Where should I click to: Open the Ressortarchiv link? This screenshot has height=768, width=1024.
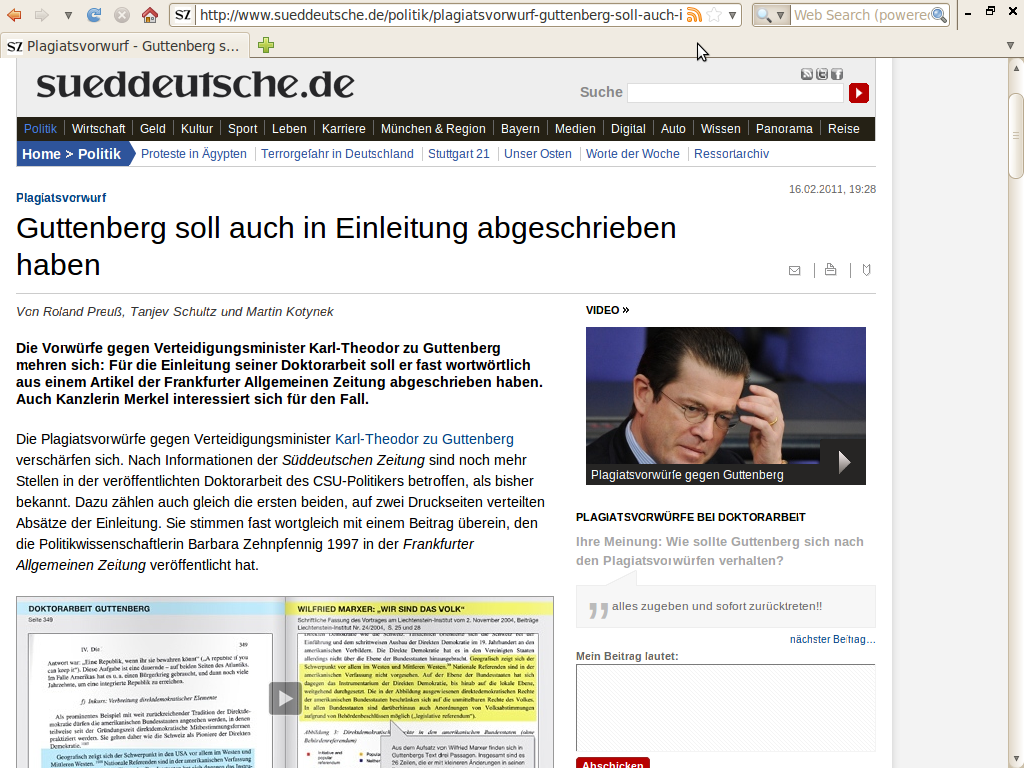pos(731,154)
